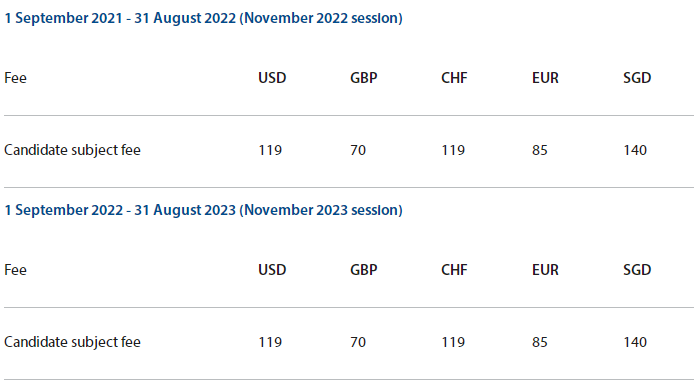Click the Fee header in second table
This screenshot has height=385, width=696.
pos(16,270)
